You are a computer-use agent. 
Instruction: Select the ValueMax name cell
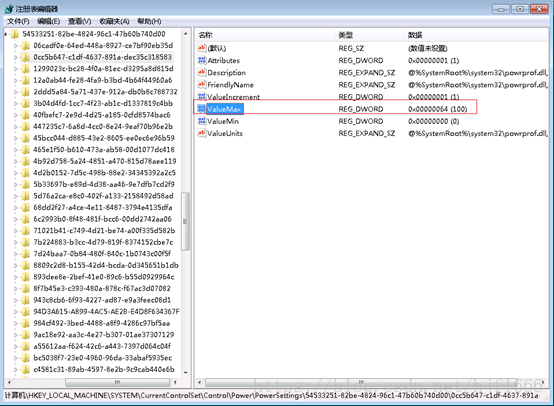click(225, 109)
